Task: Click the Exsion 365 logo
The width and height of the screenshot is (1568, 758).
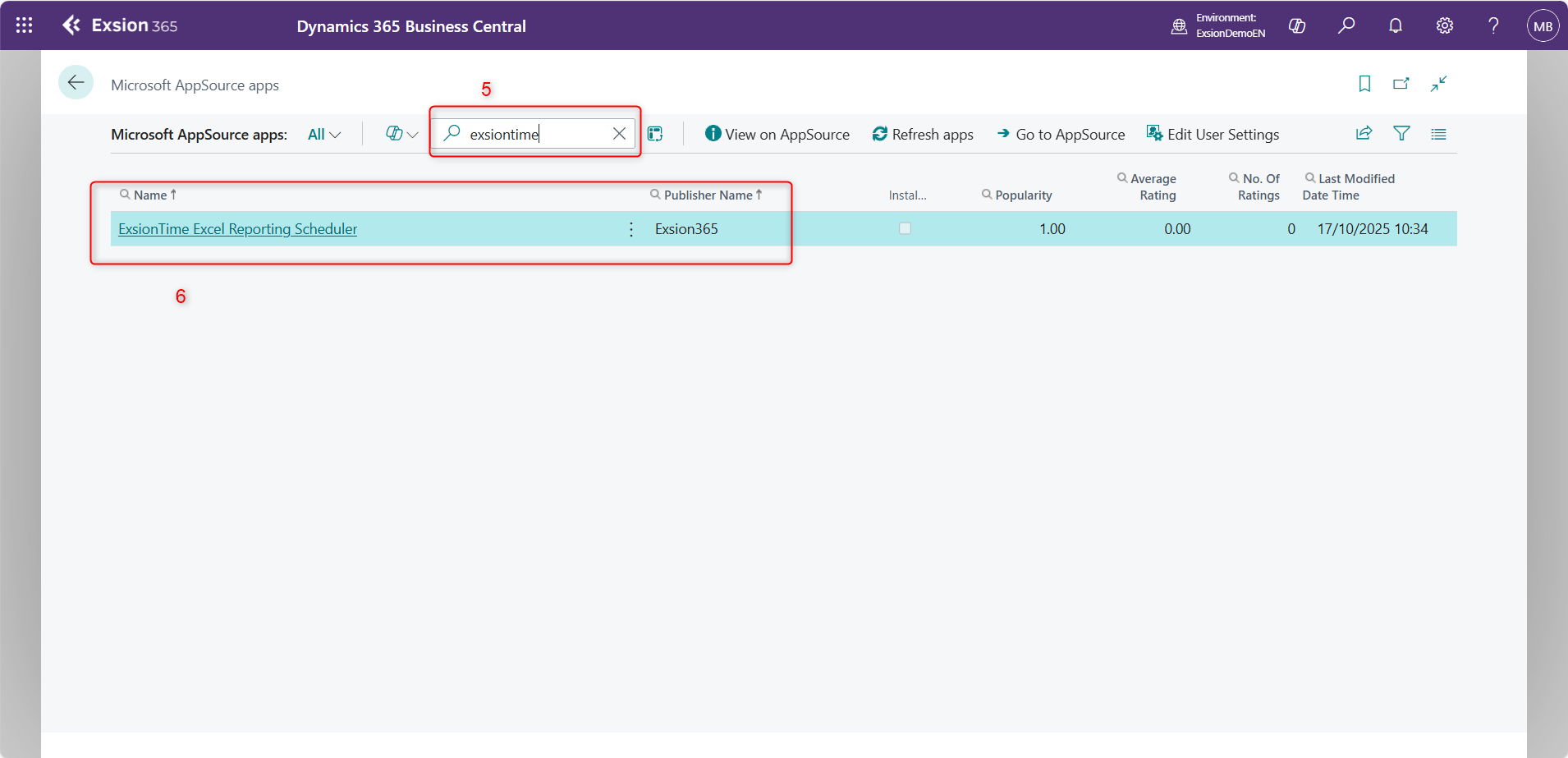Action: coord(120,25)
